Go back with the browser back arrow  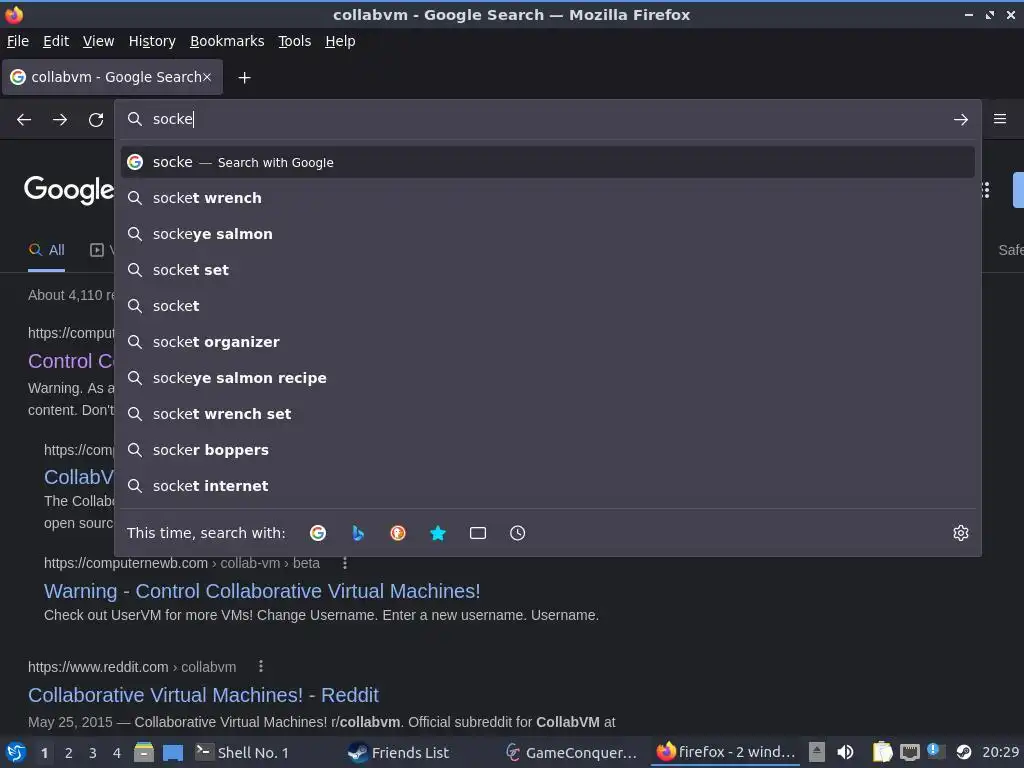tap(24, 120)
